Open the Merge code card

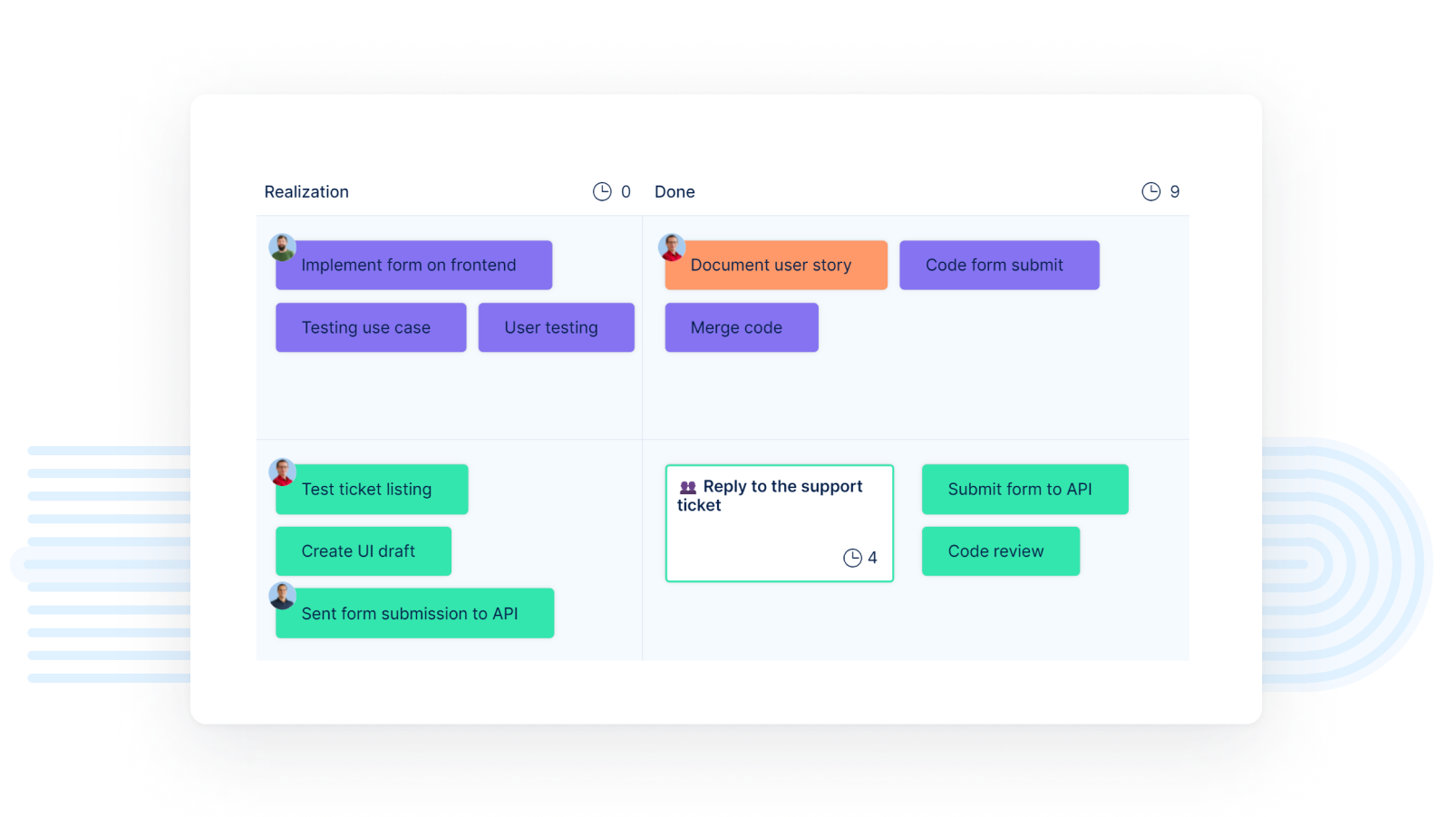(x=741, y=327)
